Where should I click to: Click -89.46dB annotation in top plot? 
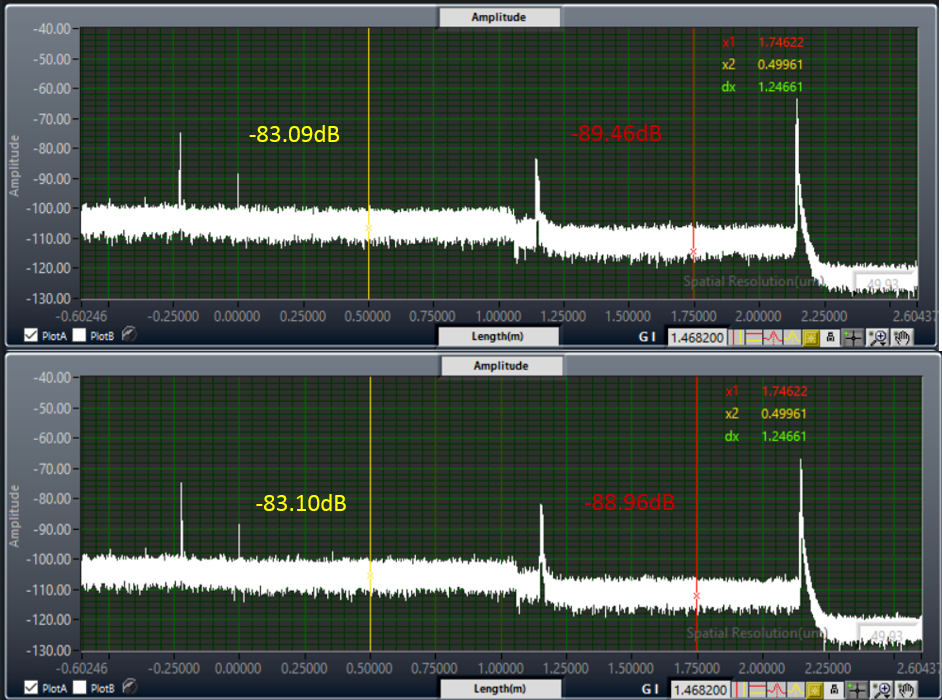coord(616,133)
